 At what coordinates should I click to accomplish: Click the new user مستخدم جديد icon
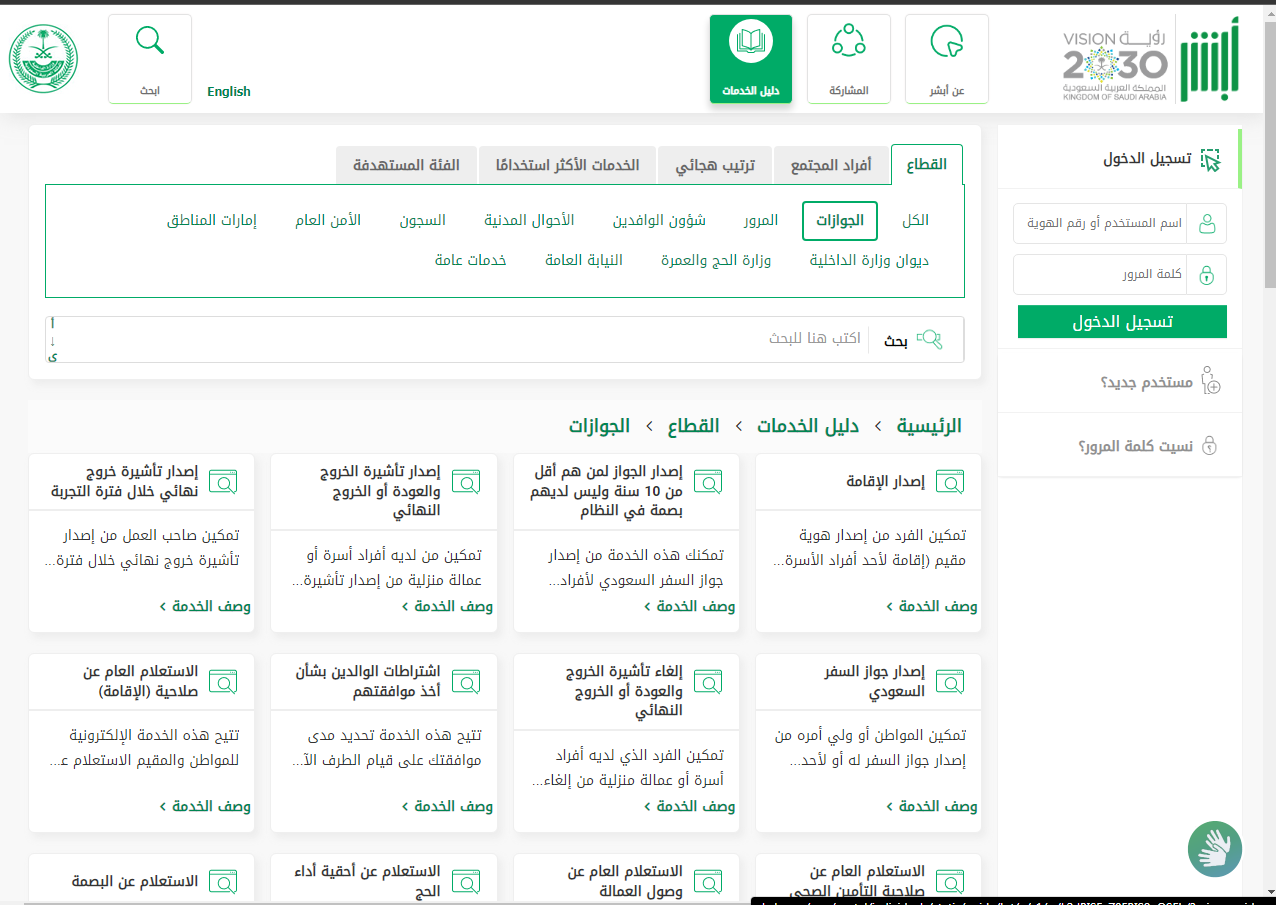click(x=1209, y=380)
